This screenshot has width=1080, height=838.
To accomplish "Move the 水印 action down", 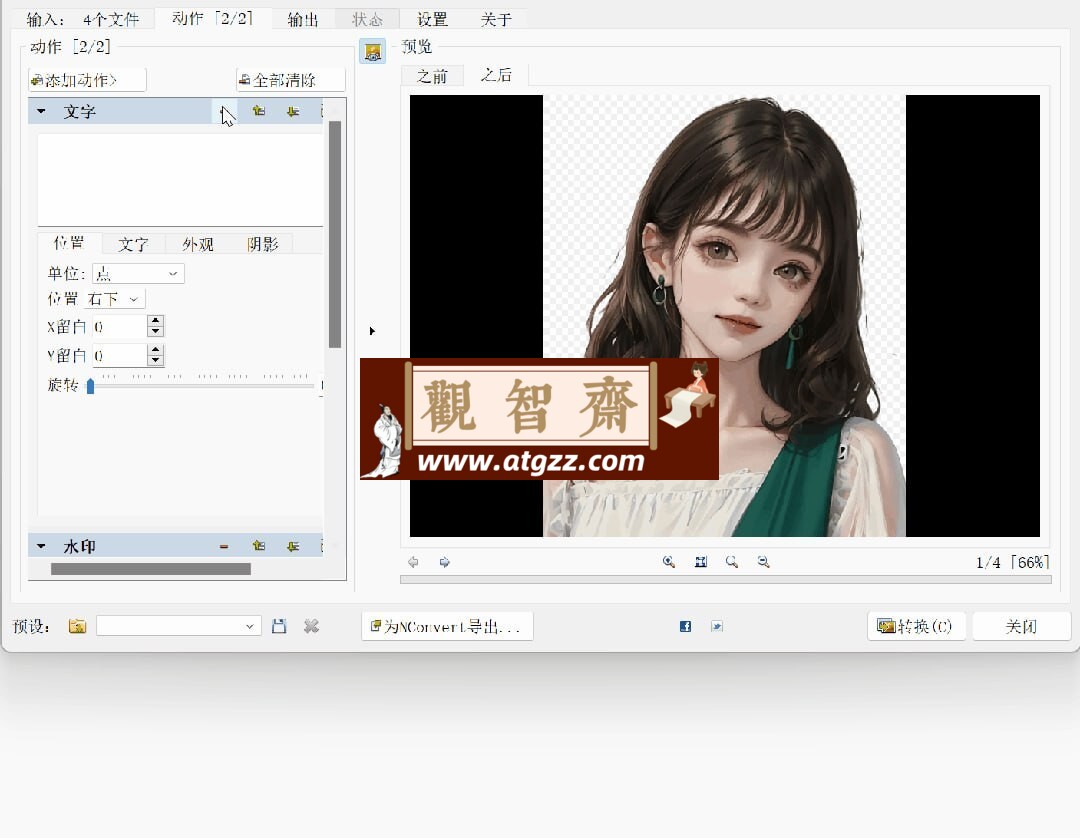I will tap(293, 546).
